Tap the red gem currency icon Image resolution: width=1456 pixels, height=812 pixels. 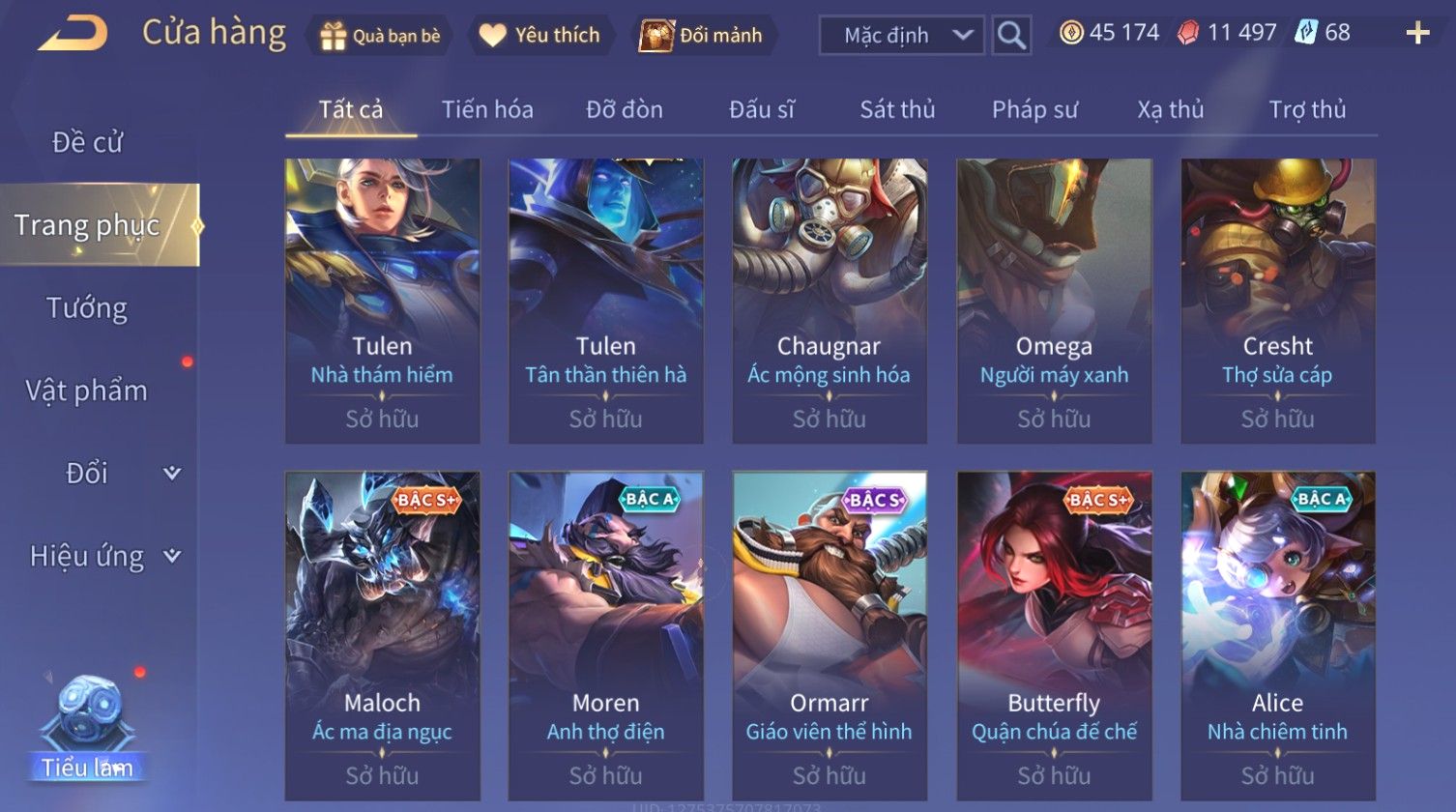tap(1188, 33)
